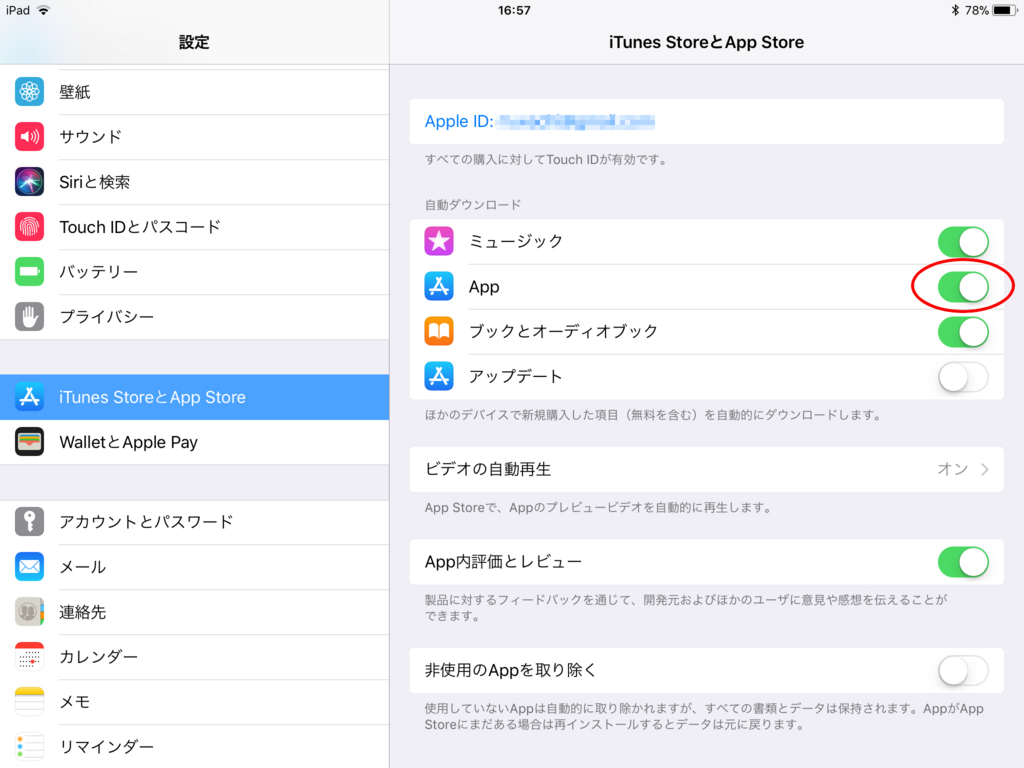1024x768 pixels.
Task: Tap the ビデオの自動再生 label
Action: pyautogui.click(x=488, y=469)
